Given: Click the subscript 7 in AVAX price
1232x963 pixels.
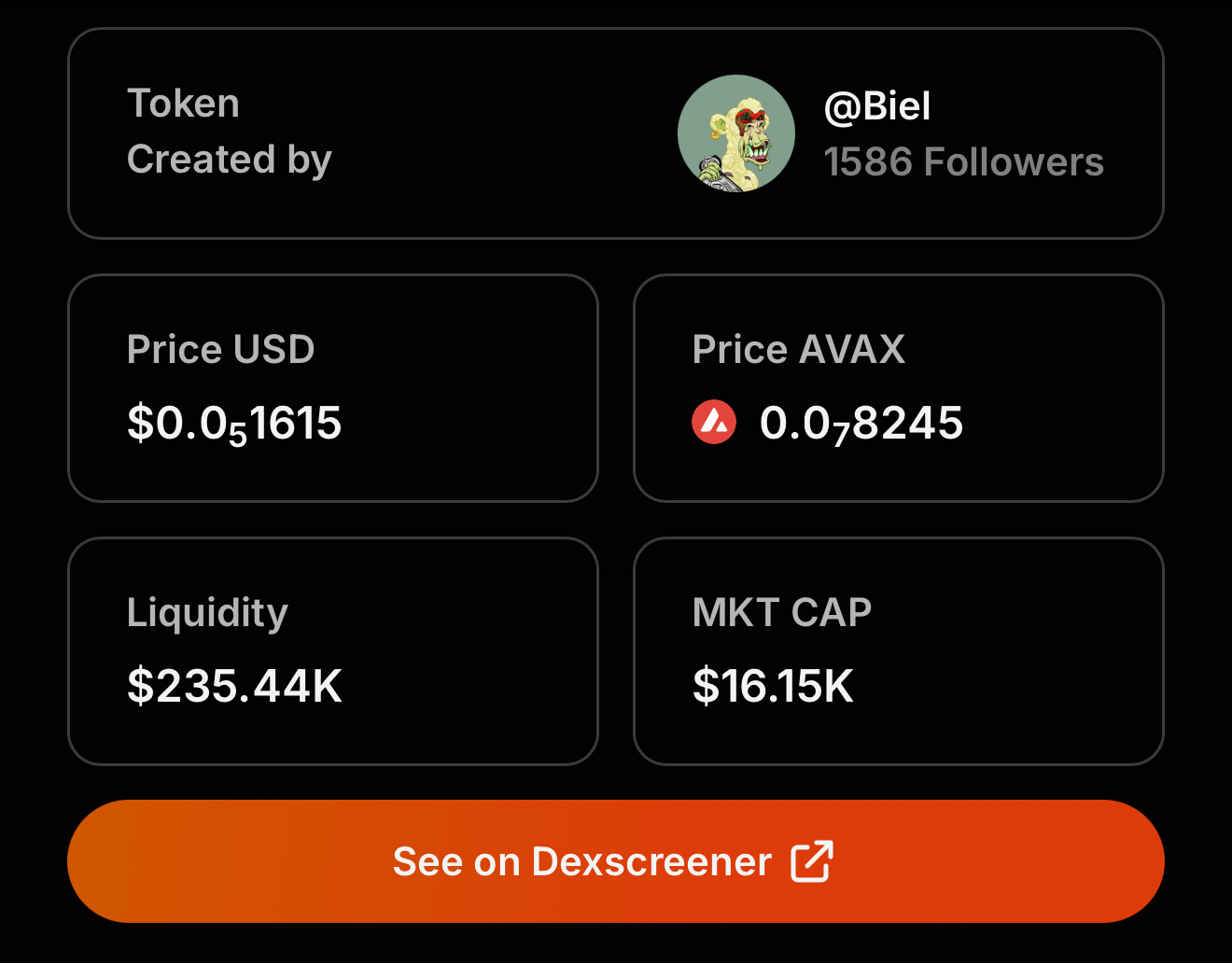Looking at the screenshot, I should 841,434.
